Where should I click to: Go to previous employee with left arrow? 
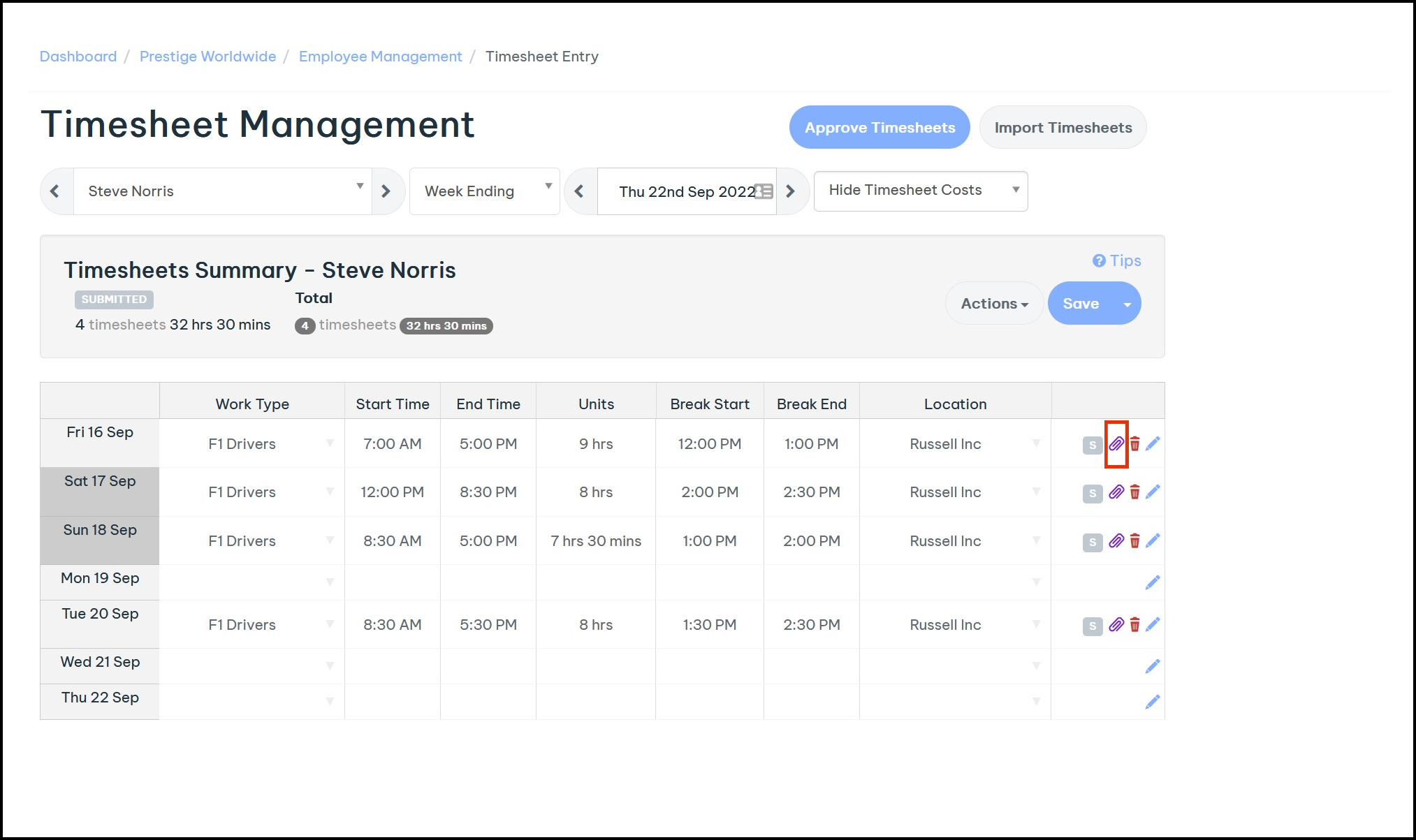[56, 191]
